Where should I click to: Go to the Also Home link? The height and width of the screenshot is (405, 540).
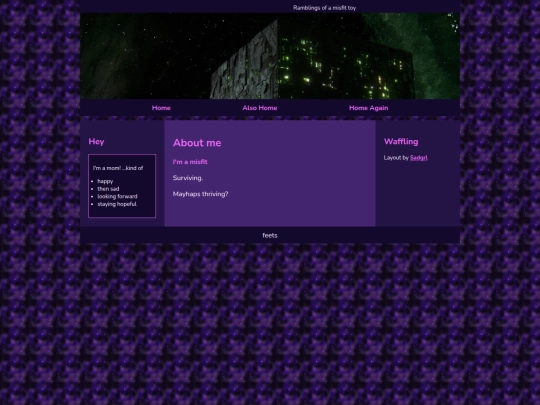[x=260, y=108]
